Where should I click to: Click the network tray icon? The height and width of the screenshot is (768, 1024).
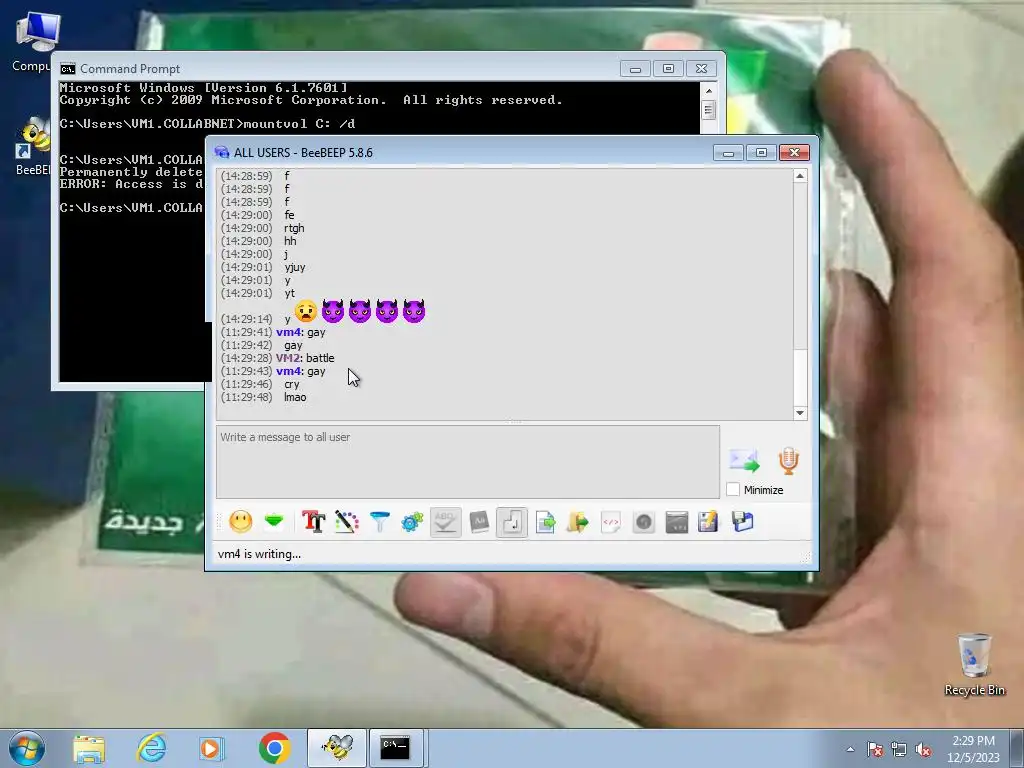899,749
